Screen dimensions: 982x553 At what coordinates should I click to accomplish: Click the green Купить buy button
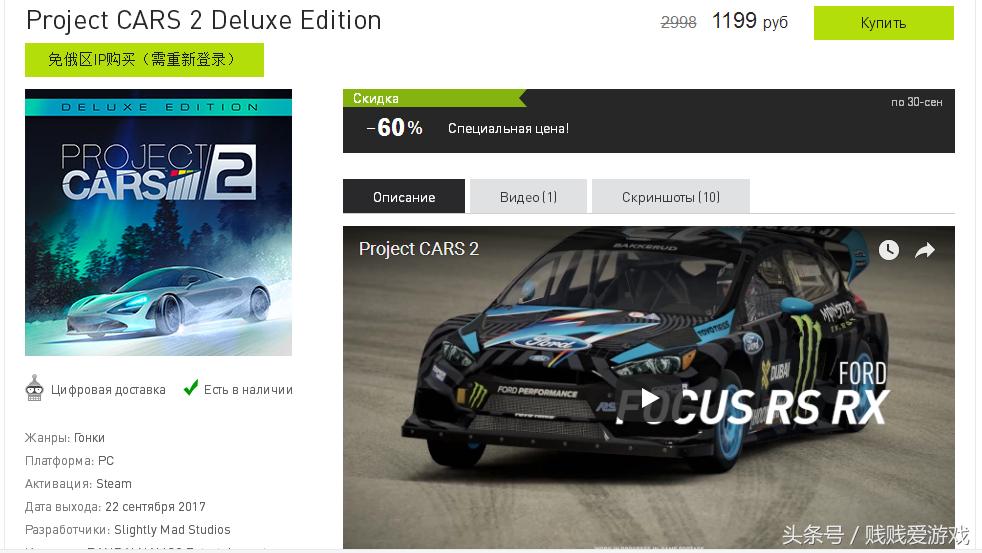click(883, 23)
